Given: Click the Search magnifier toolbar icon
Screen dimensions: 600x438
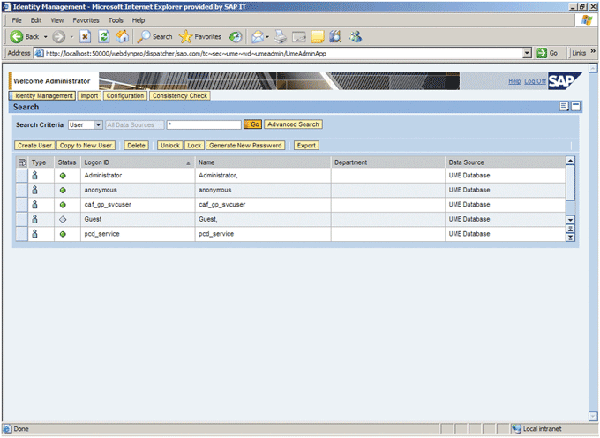Looking at the screenshot, I should click(144, 36).
